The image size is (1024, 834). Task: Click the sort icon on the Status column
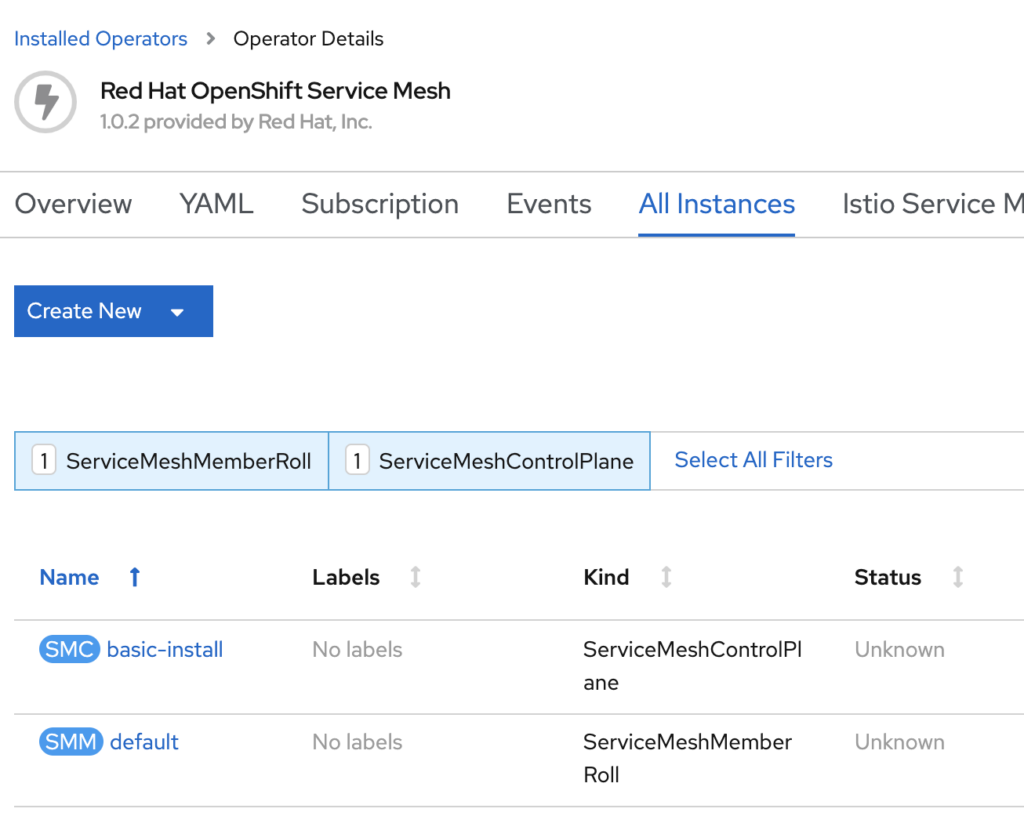click(x=958, y=577)
